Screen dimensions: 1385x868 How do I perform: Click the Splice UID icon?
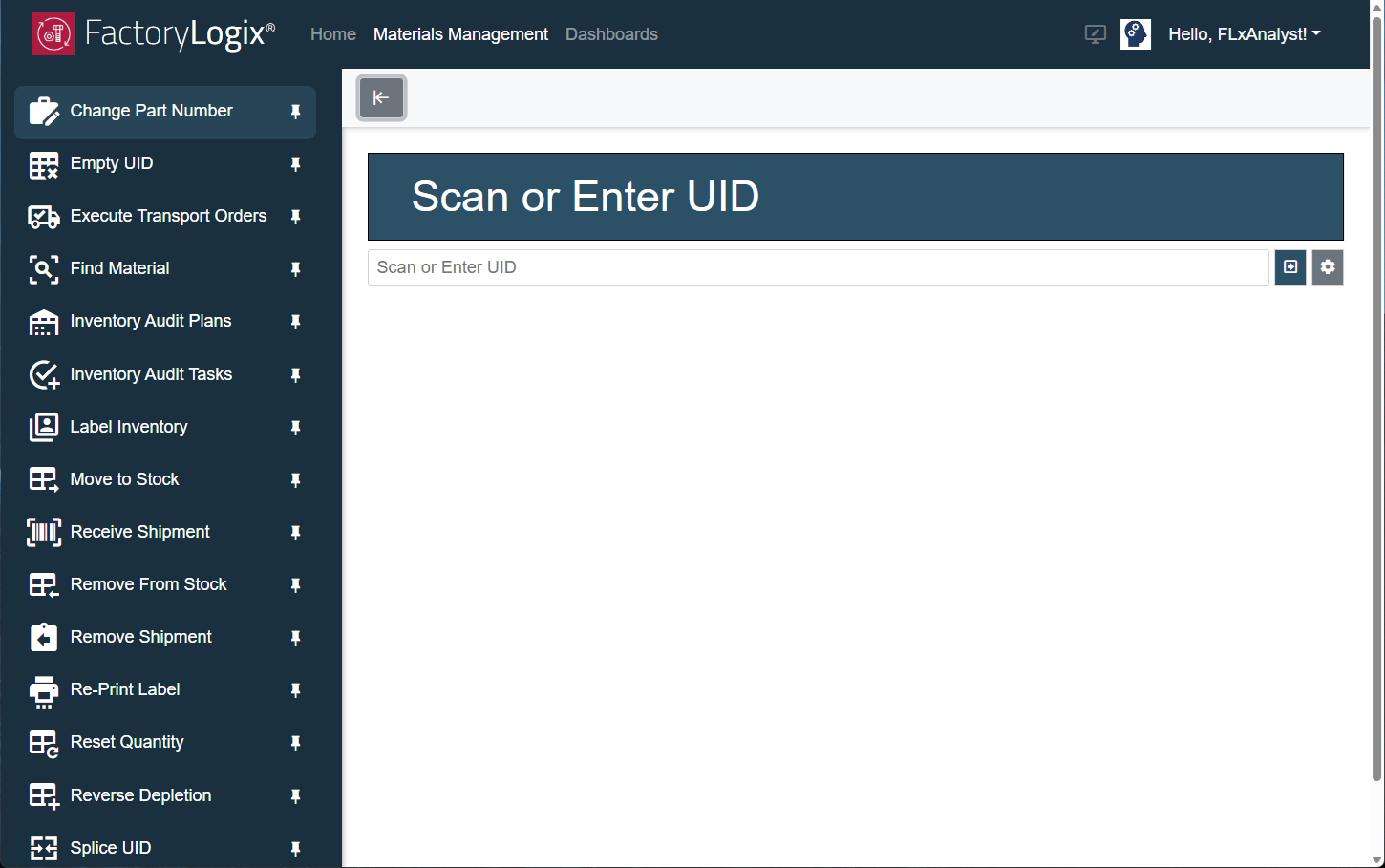(x=44, y=847)
